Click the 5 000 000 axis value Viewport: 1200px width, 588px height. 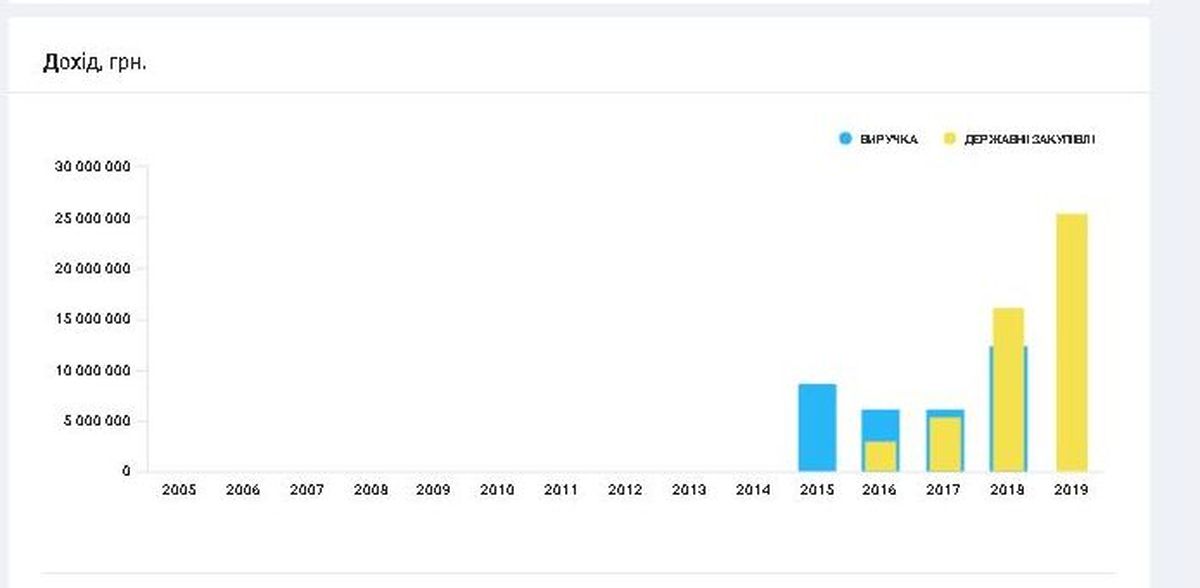coord(96,421)
